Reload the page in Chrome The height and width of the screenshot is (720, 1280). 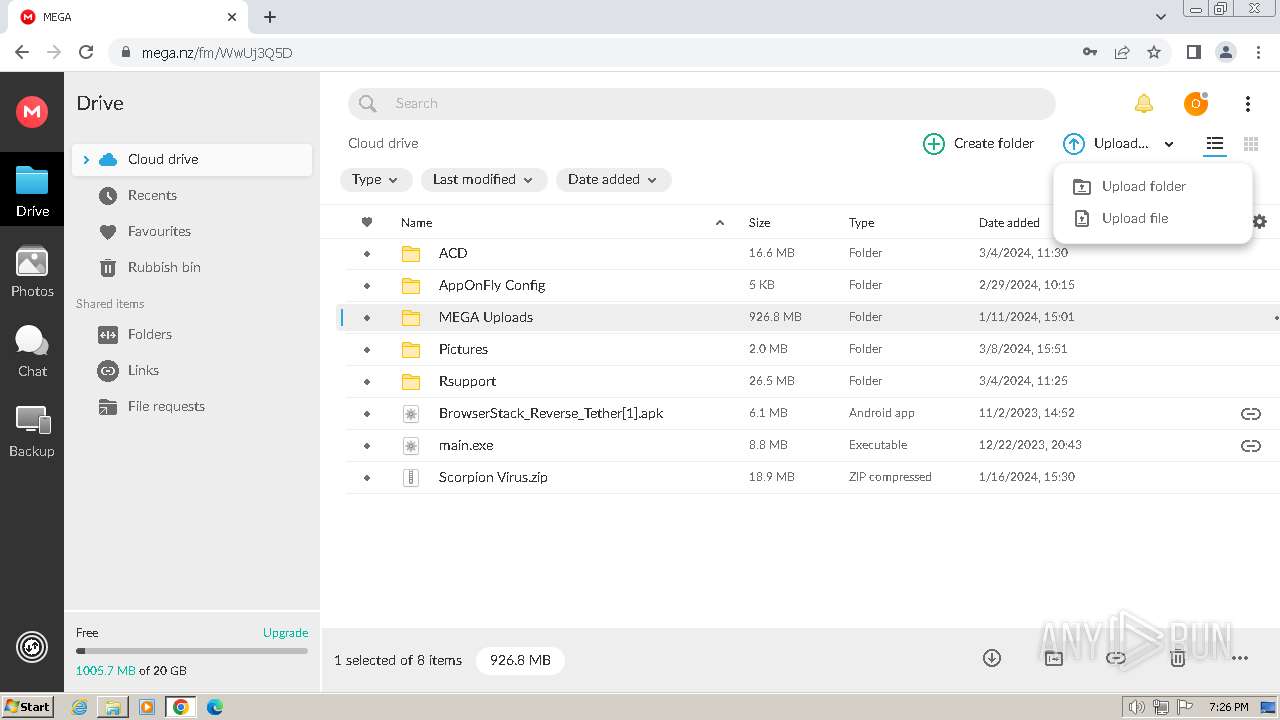86,52
